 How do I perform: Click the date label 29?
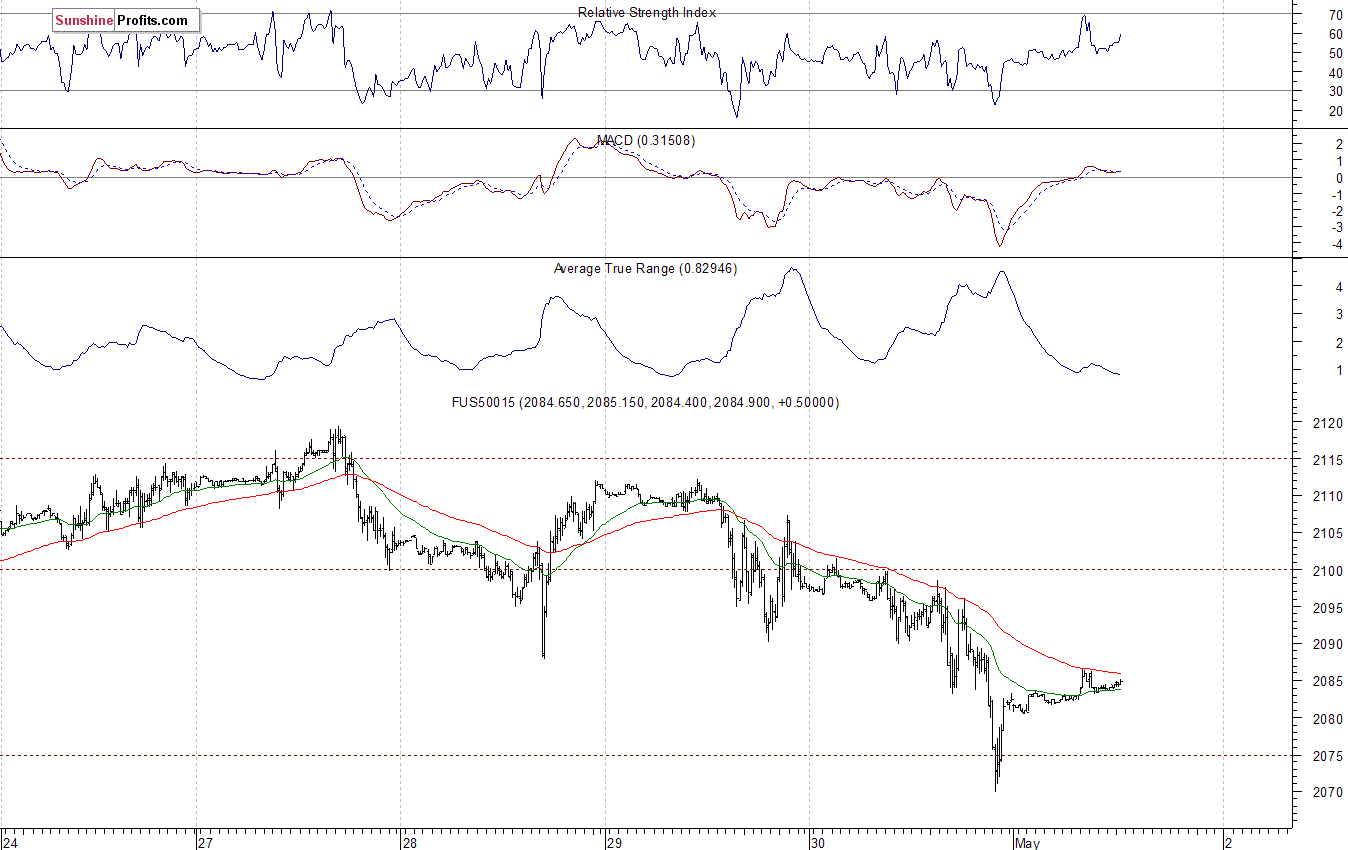click(614, 843)
